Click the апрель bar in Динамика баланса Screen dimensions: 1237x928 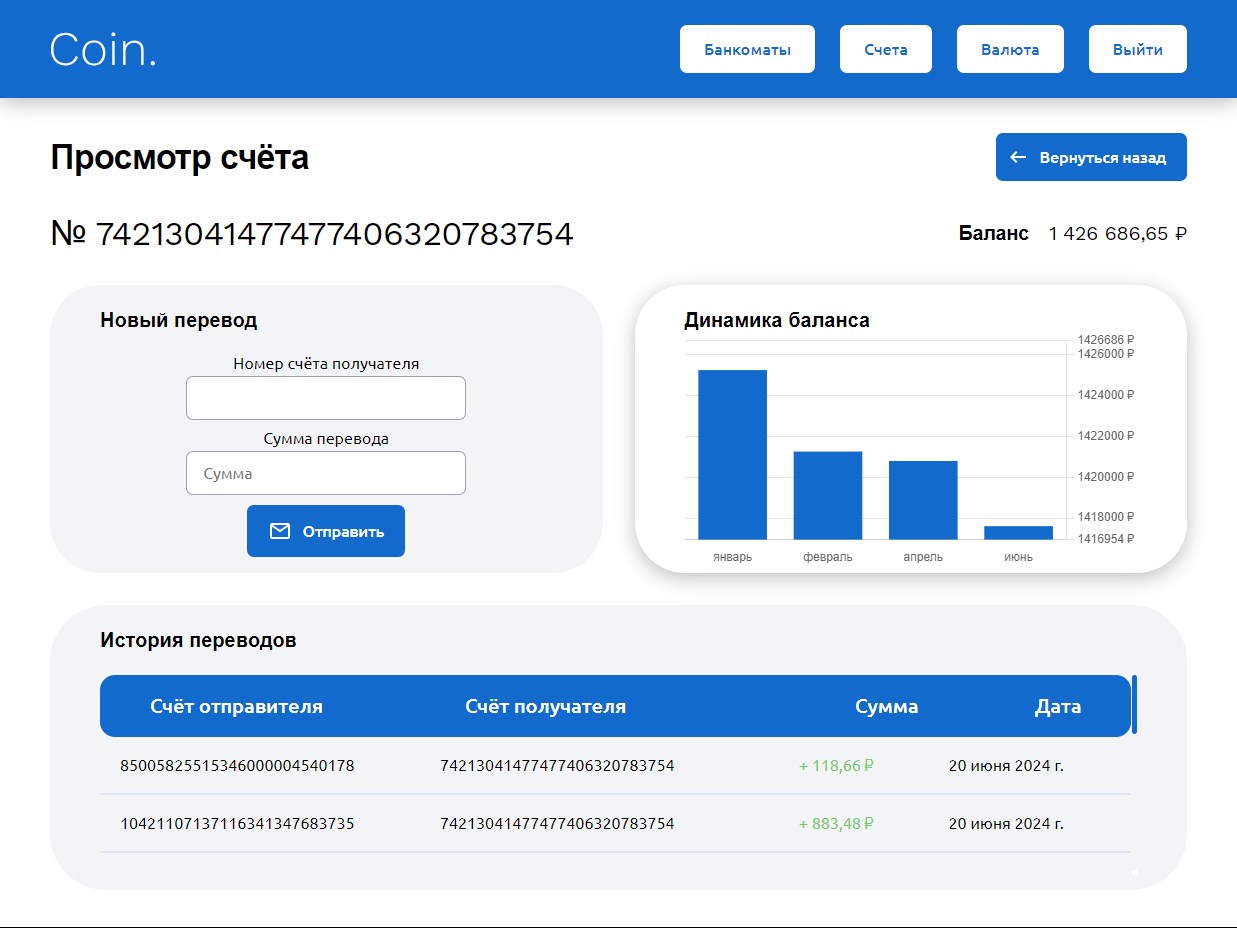[923, 500]
